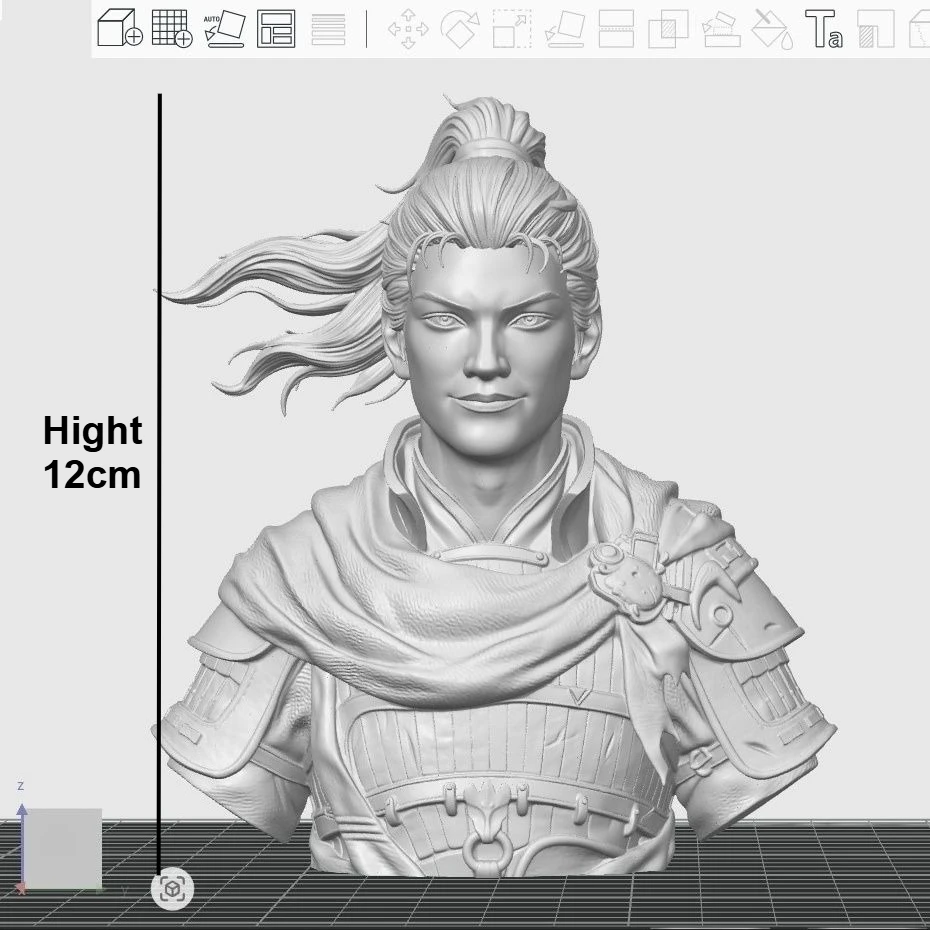The width and height of the screenshot is (930, 930).
Task: Click the hatched-corner Seam painting icon
Action: [875, 28]
